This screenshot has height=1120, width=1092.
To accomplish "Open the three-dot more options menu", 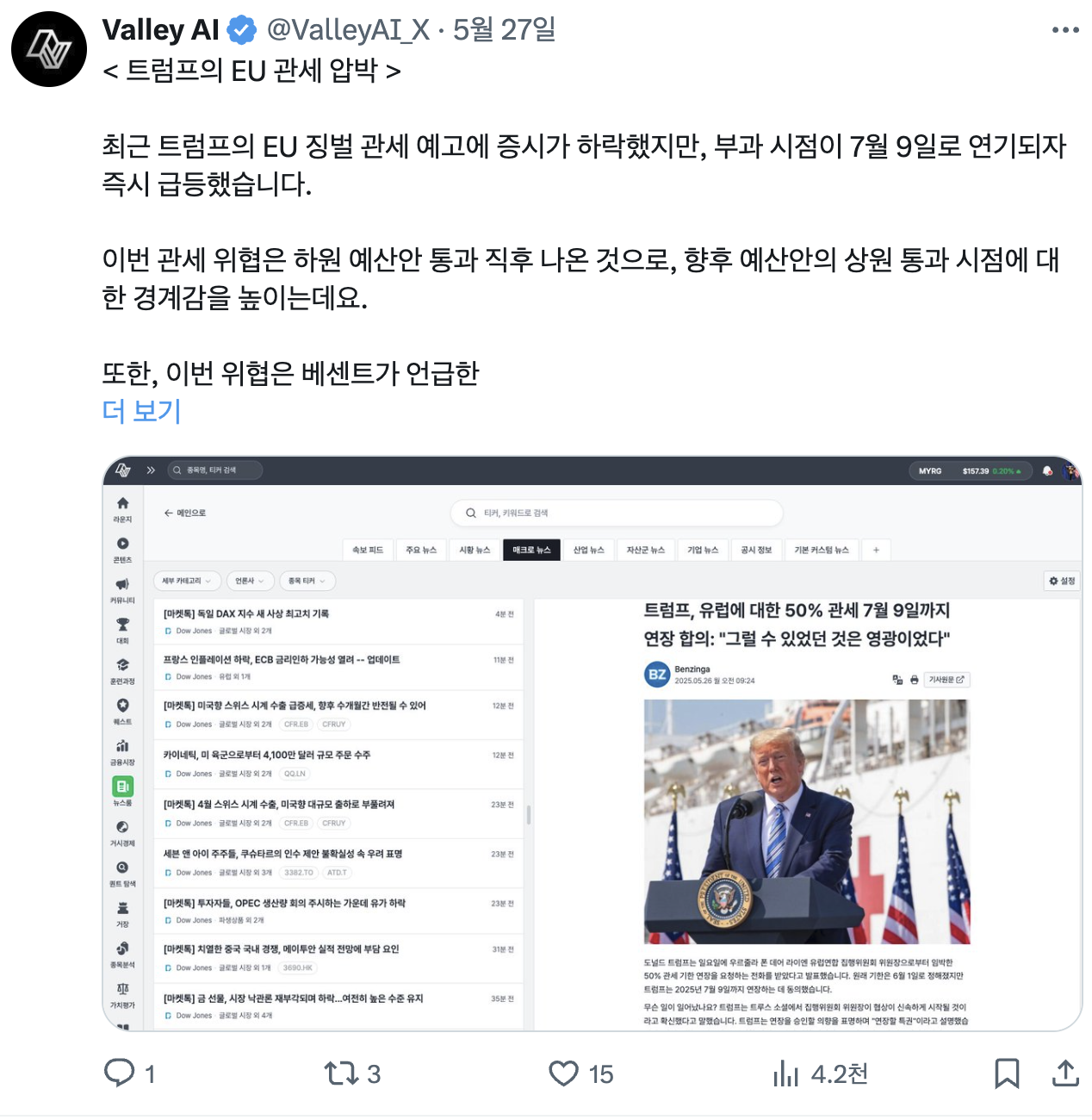I will [x=1065, y=30].
